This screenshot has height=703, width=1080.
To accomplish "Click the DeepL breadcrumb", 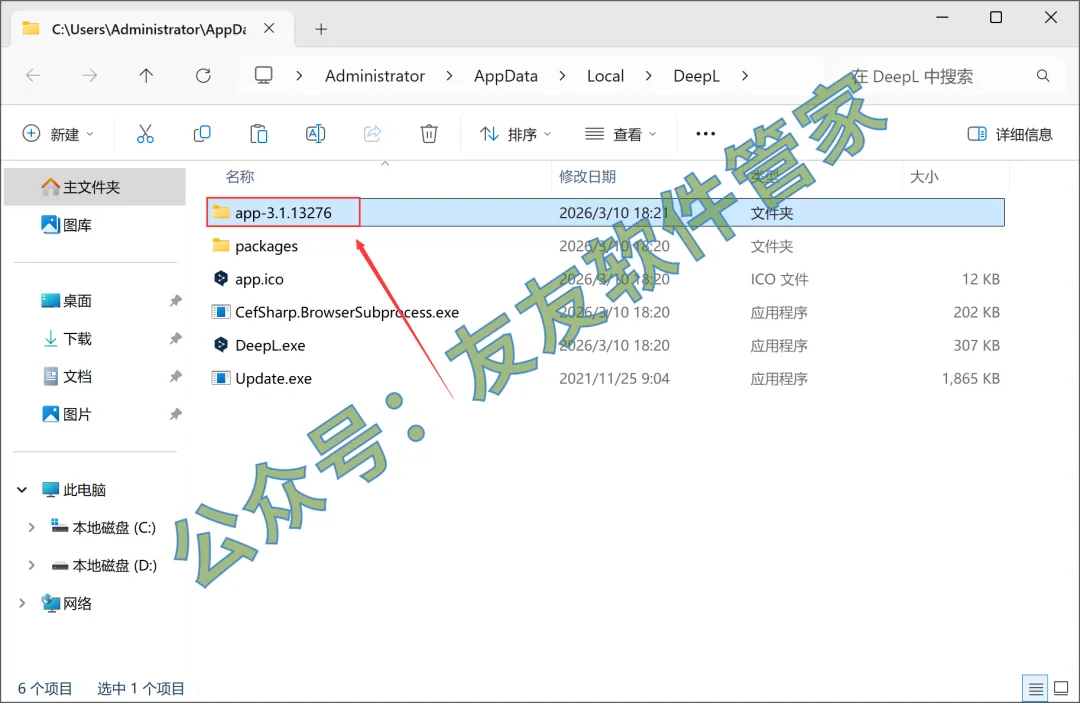I will (x=696, y=76).
